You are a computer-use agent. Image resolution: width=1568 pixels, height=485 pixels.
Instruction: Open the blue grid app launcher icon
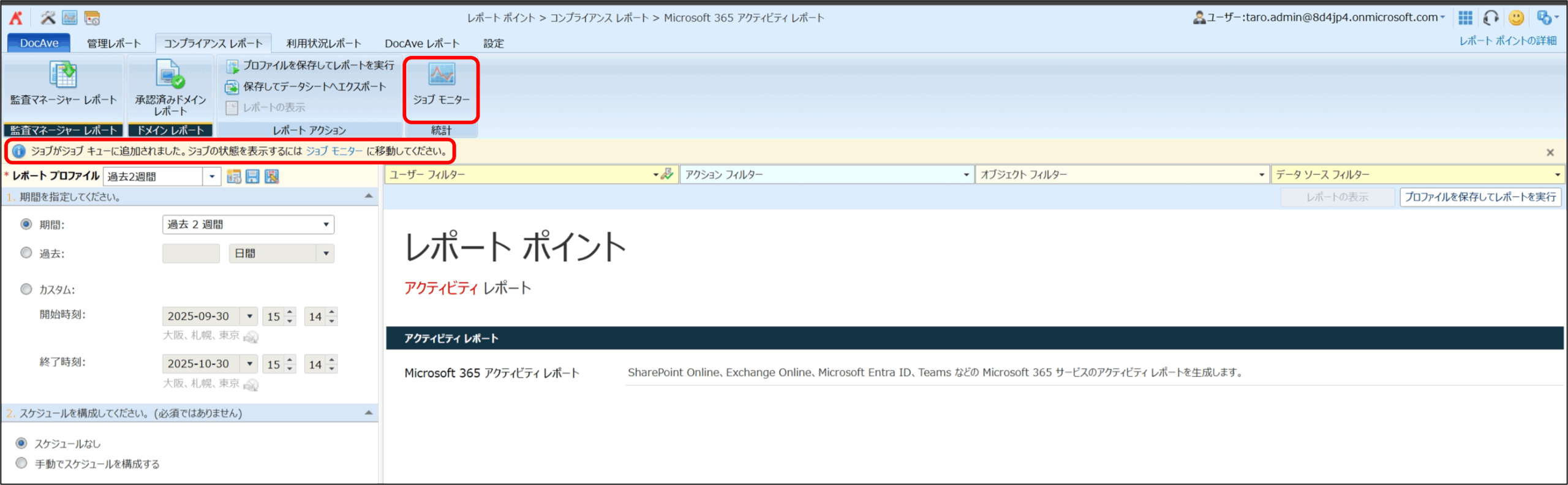1465,18
